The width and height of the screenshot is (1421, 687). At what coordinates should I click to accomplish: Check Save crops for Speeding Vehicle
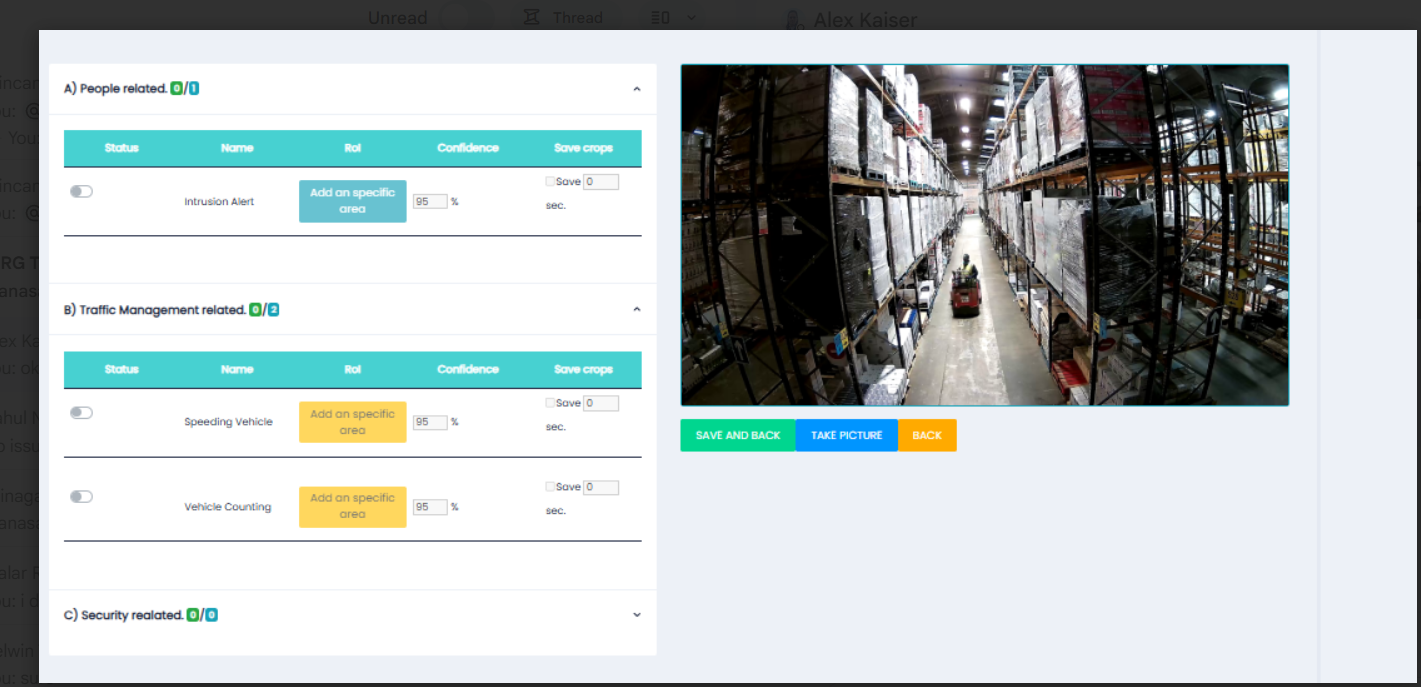[x=550, y=403]
